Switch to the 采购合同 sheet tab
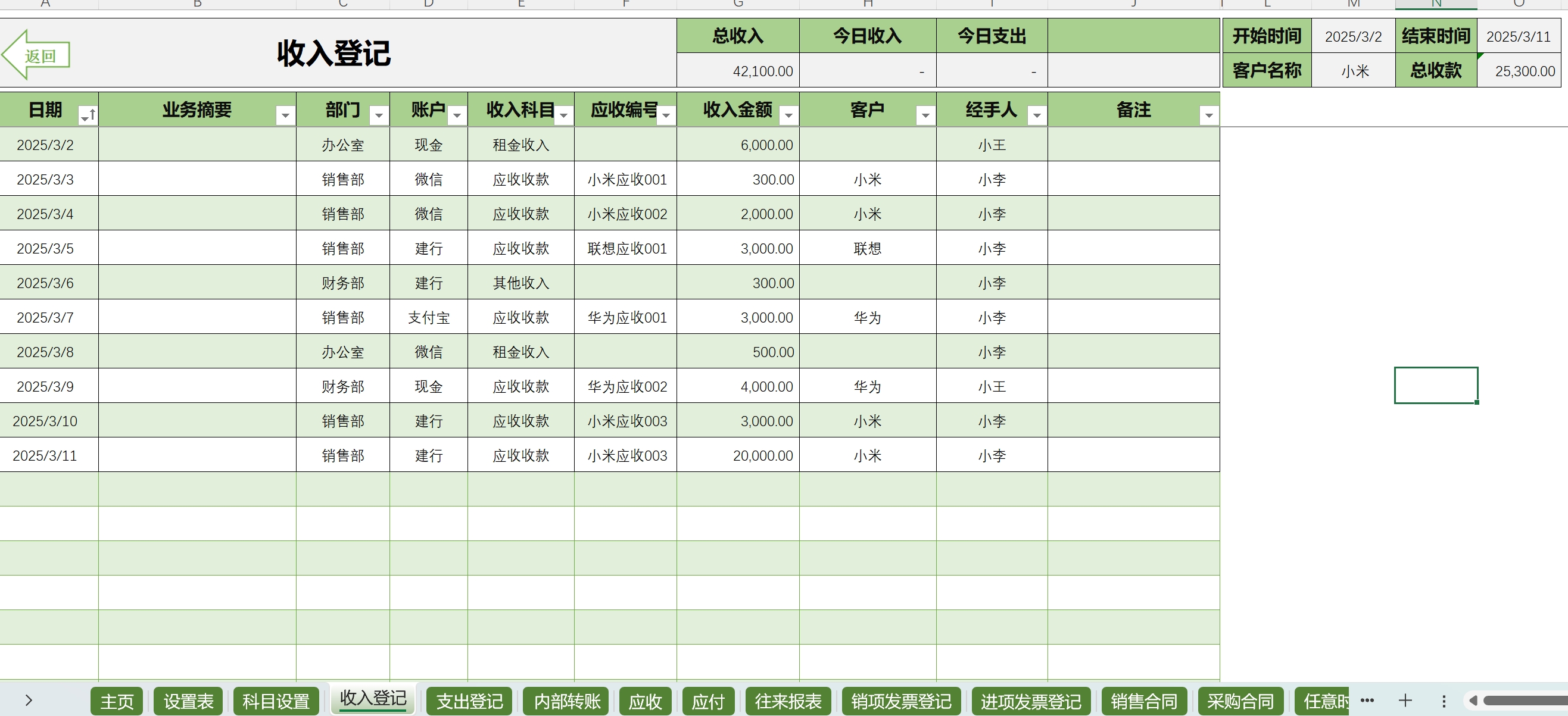This screenshot has width=1568, height=716. coord(1240,701)
